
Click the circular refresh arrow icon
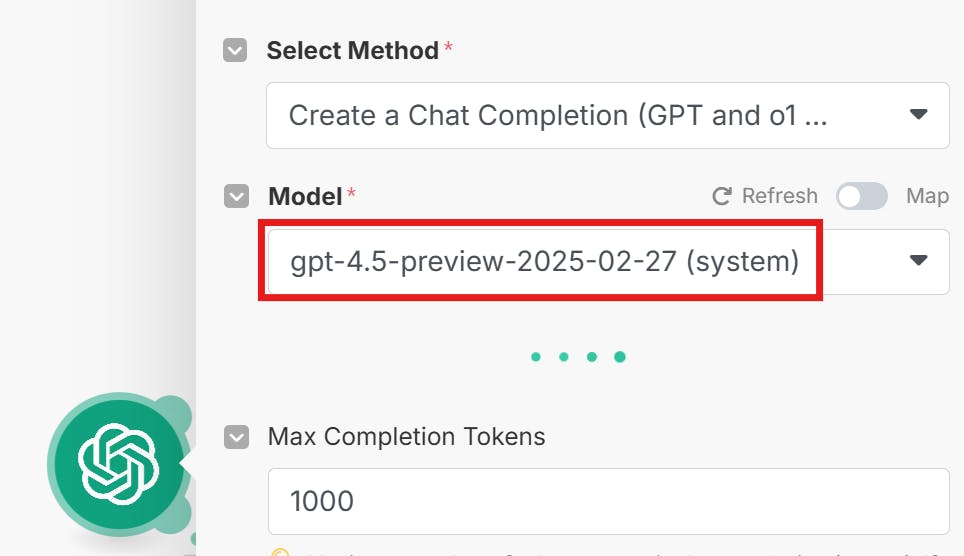pyautogui.click(x=721, y=197)
